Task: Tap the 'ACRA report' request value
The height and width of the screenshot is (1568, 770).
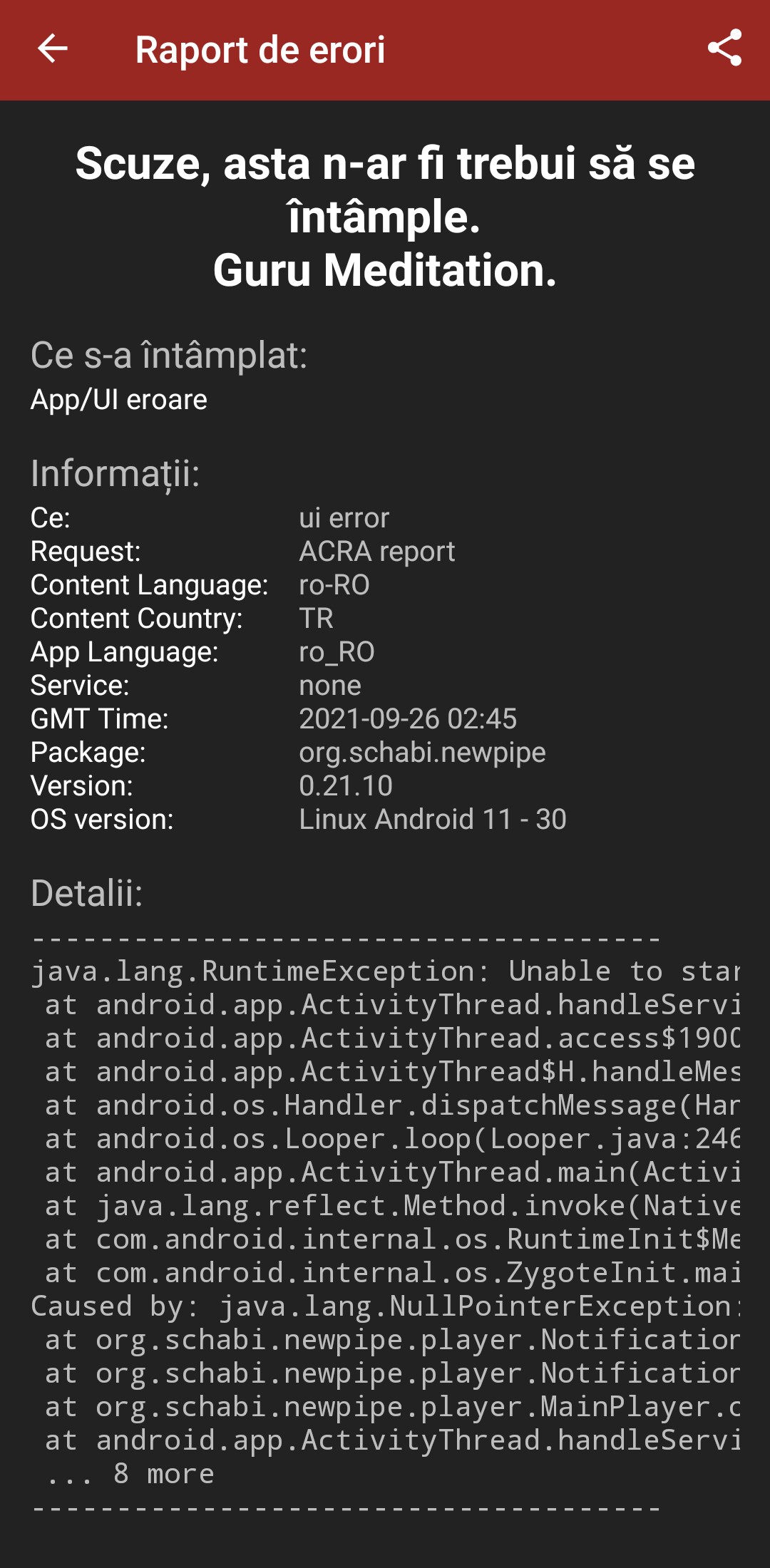Action: 377,551
